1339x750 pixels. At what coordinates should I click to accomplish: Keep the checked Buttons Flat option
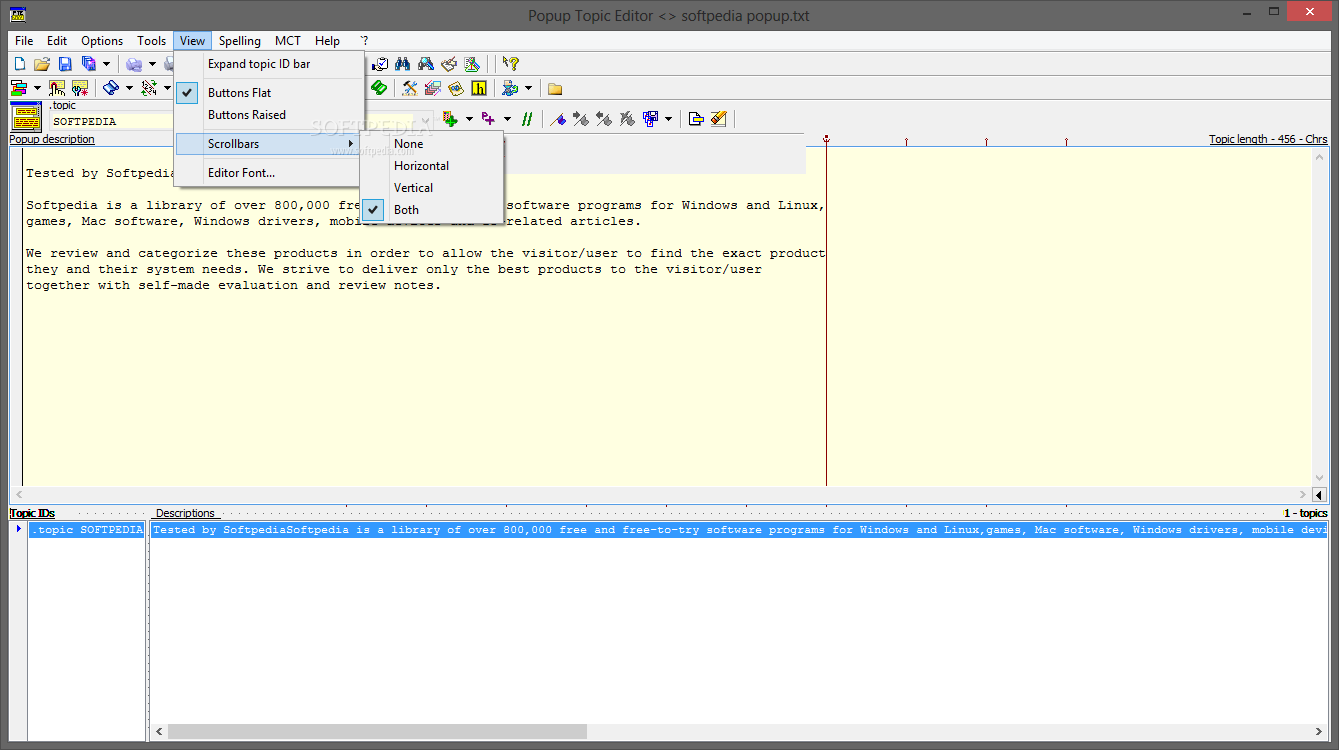(269, 93)
